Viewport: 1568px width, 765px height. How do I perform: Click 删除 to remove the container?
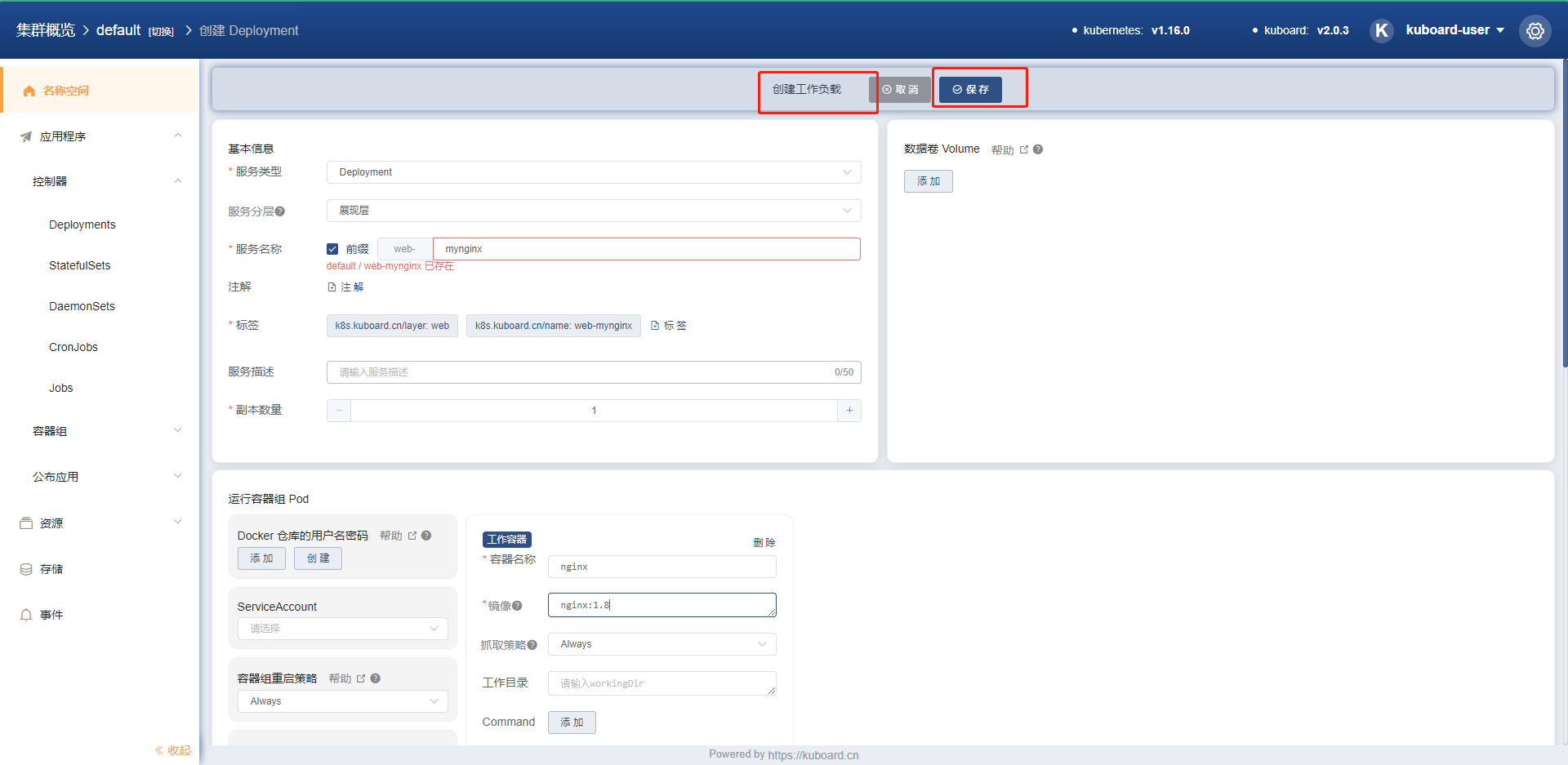[764, 543]
